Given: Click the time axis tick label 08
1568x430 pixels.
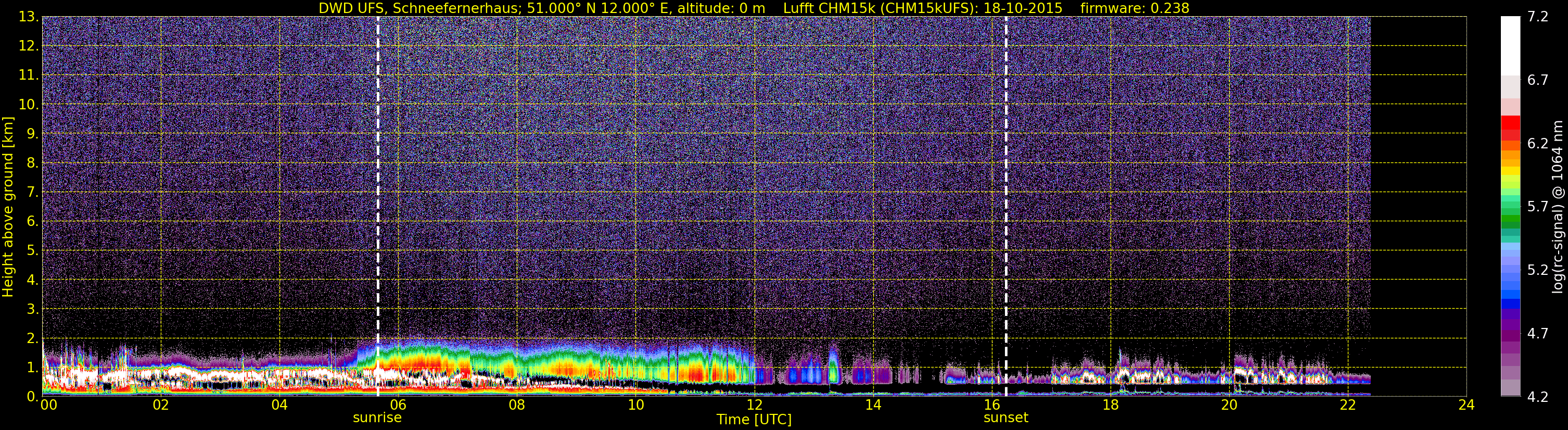Looking at the screenshot, I should 517,405.
